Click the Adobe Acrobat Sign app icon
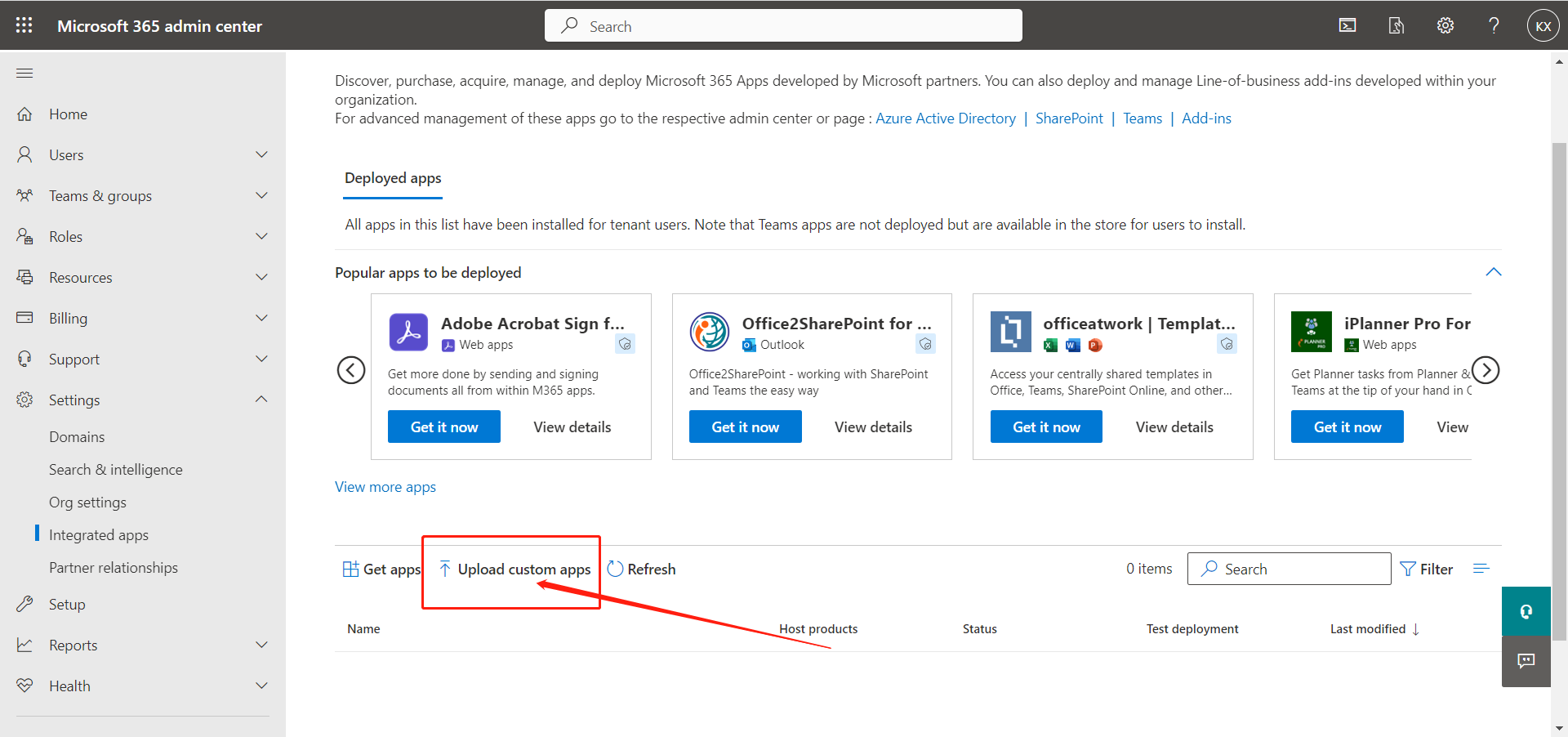The width and height of the screenshot is (1568, 737). 408,332
